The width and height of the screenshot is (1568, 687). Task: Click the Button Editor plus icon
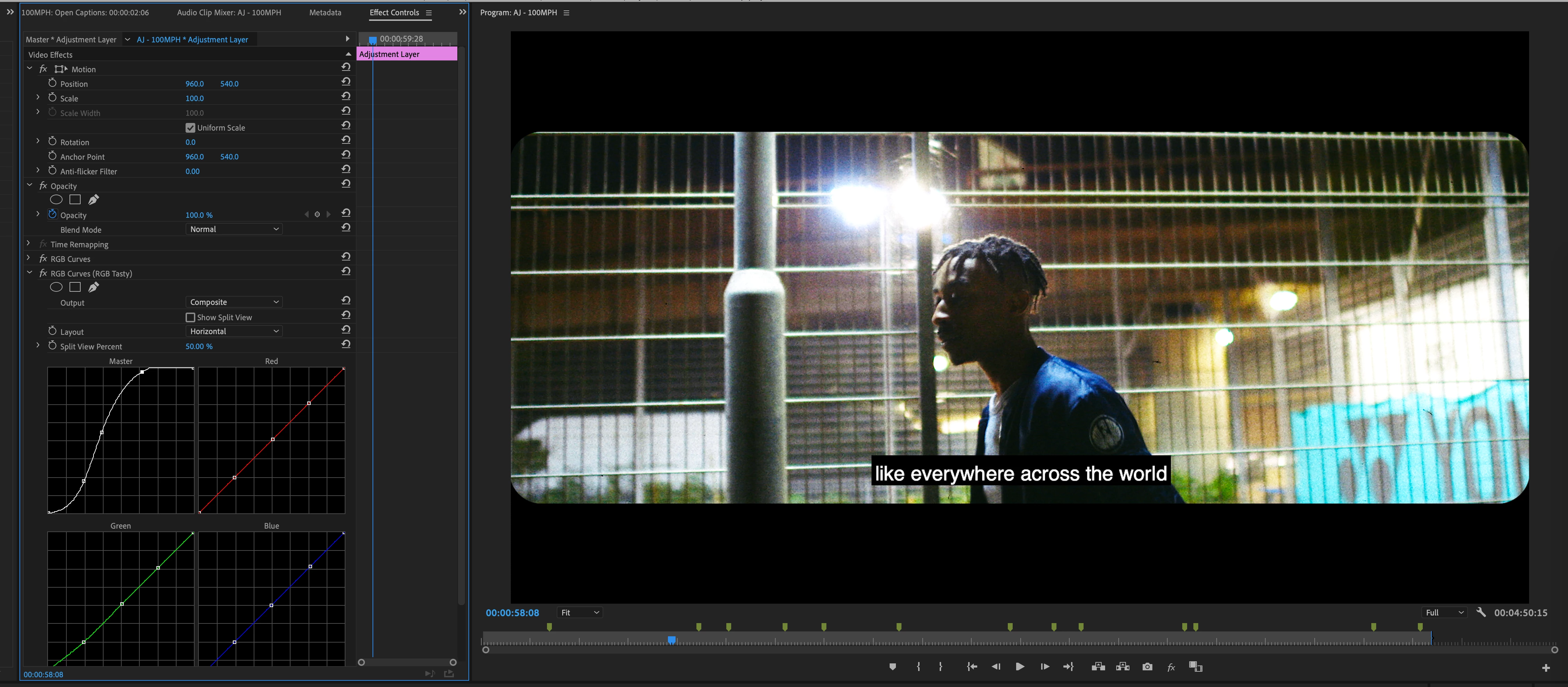point(1545,668)
